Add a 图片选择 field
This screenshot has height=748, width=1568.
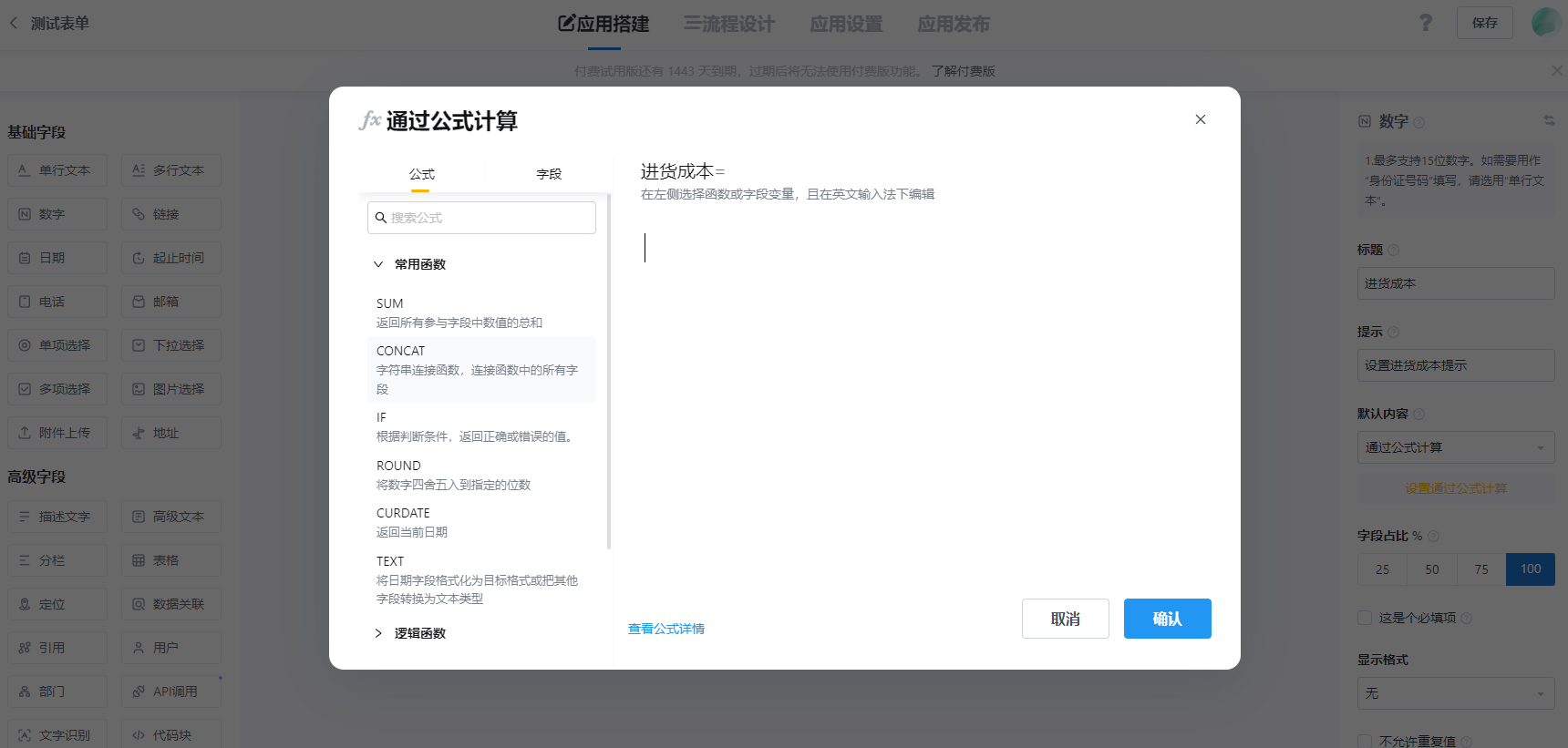(171, 389)
